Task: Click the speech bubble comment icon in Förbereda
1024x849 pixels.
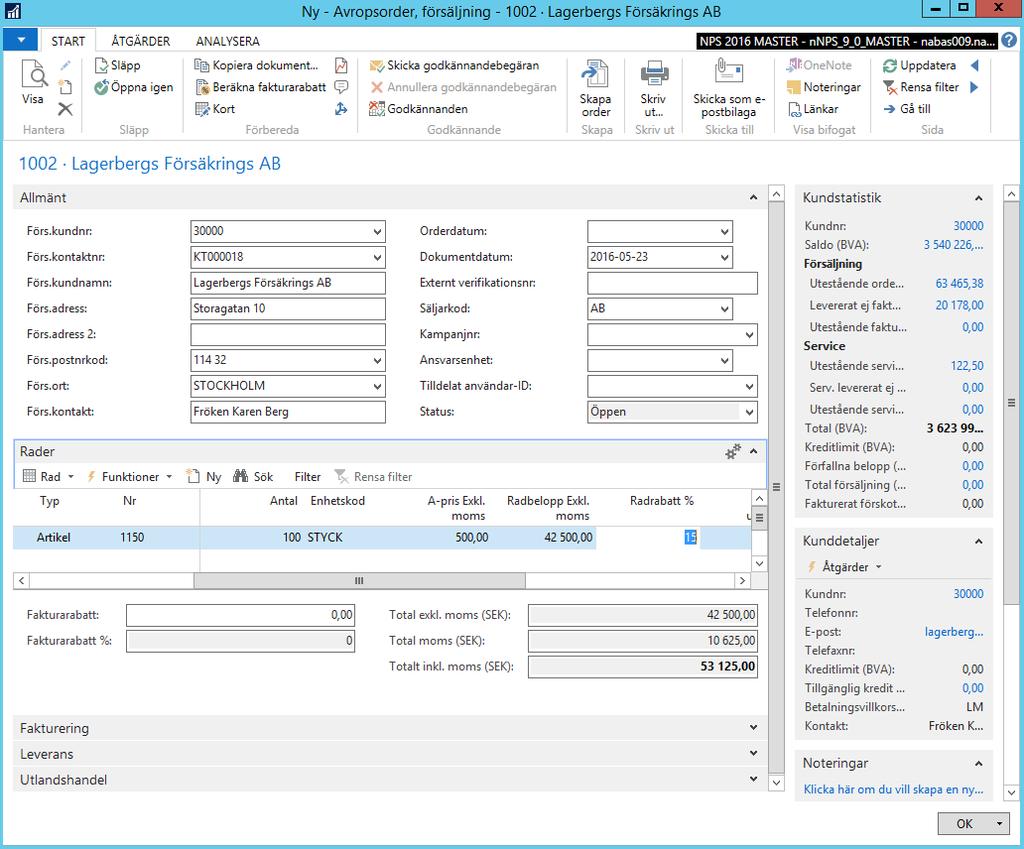Action: [x=341, y=87]
